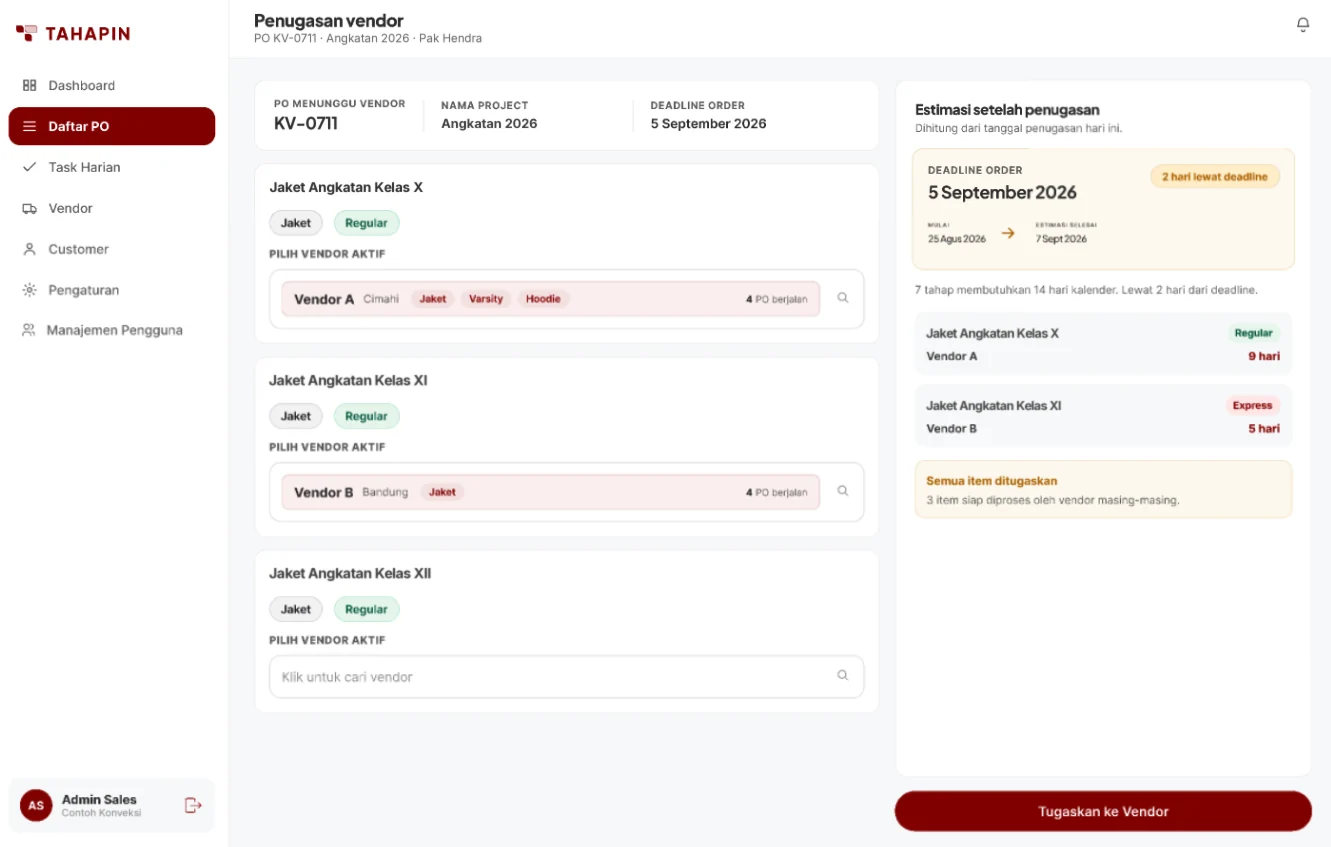Click the 'Klik untuk cari vendor' field
Viewport: 1331px width, 847px height.
[x=566, y=677]
